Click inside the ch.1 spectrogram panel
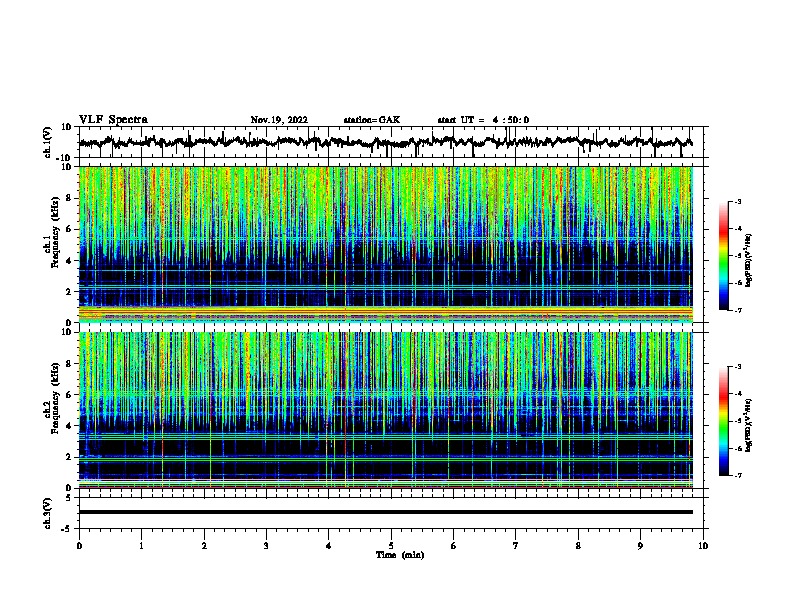The image size is (792, 612). pos(385,244)
